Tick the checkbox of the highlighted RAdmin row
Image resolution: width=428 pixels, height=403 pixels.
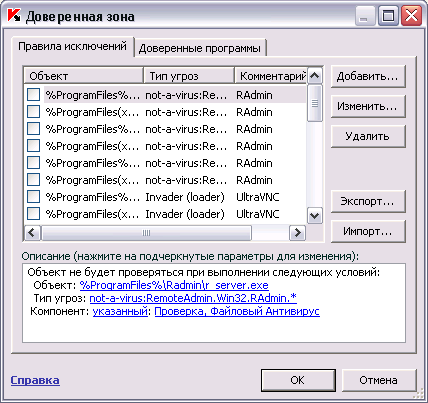tap(33, 95)
